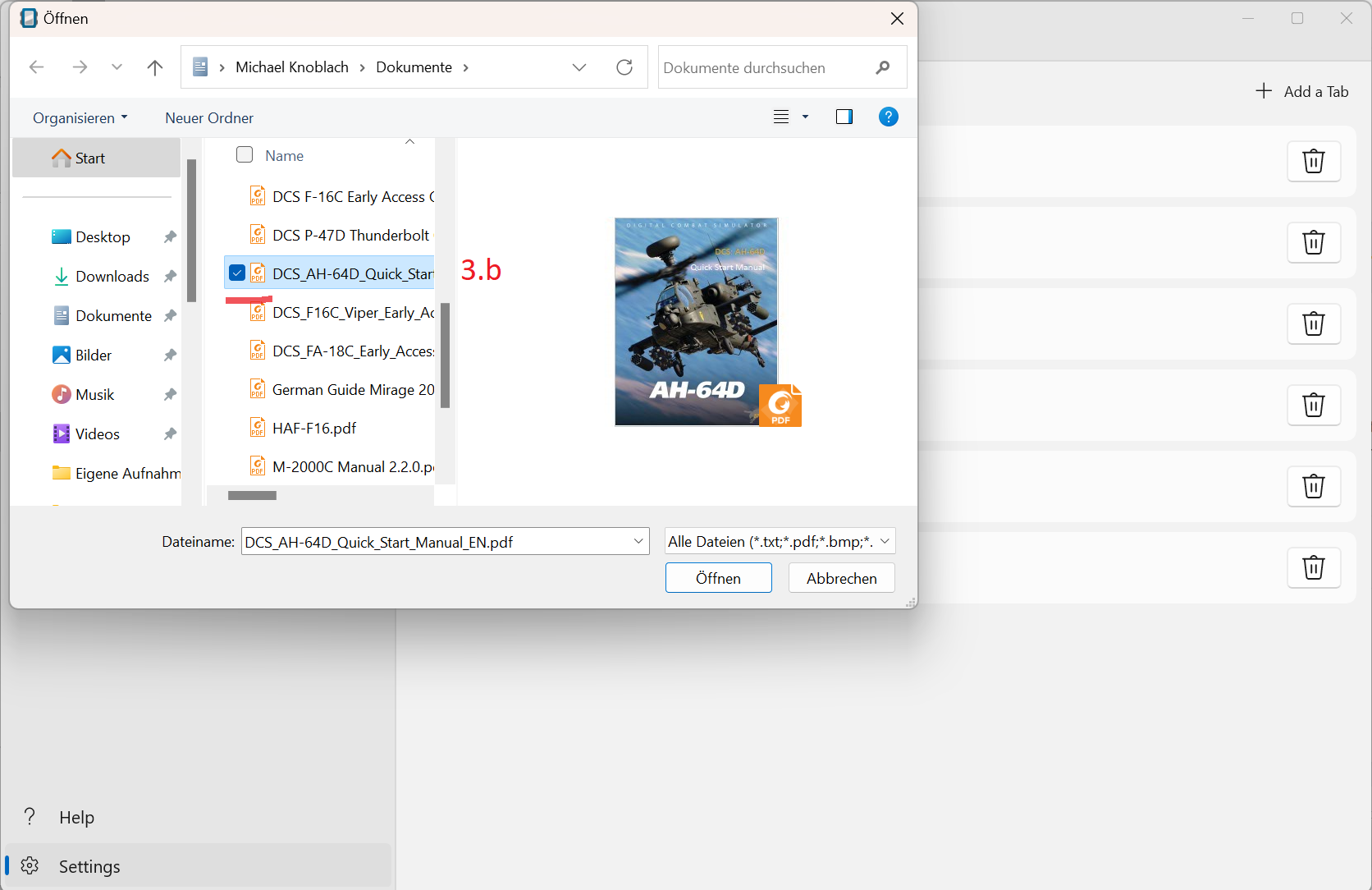Delete the second tab row via trash icon
Viewport: 1372px width, 890px height.
tap(1314, 242)
